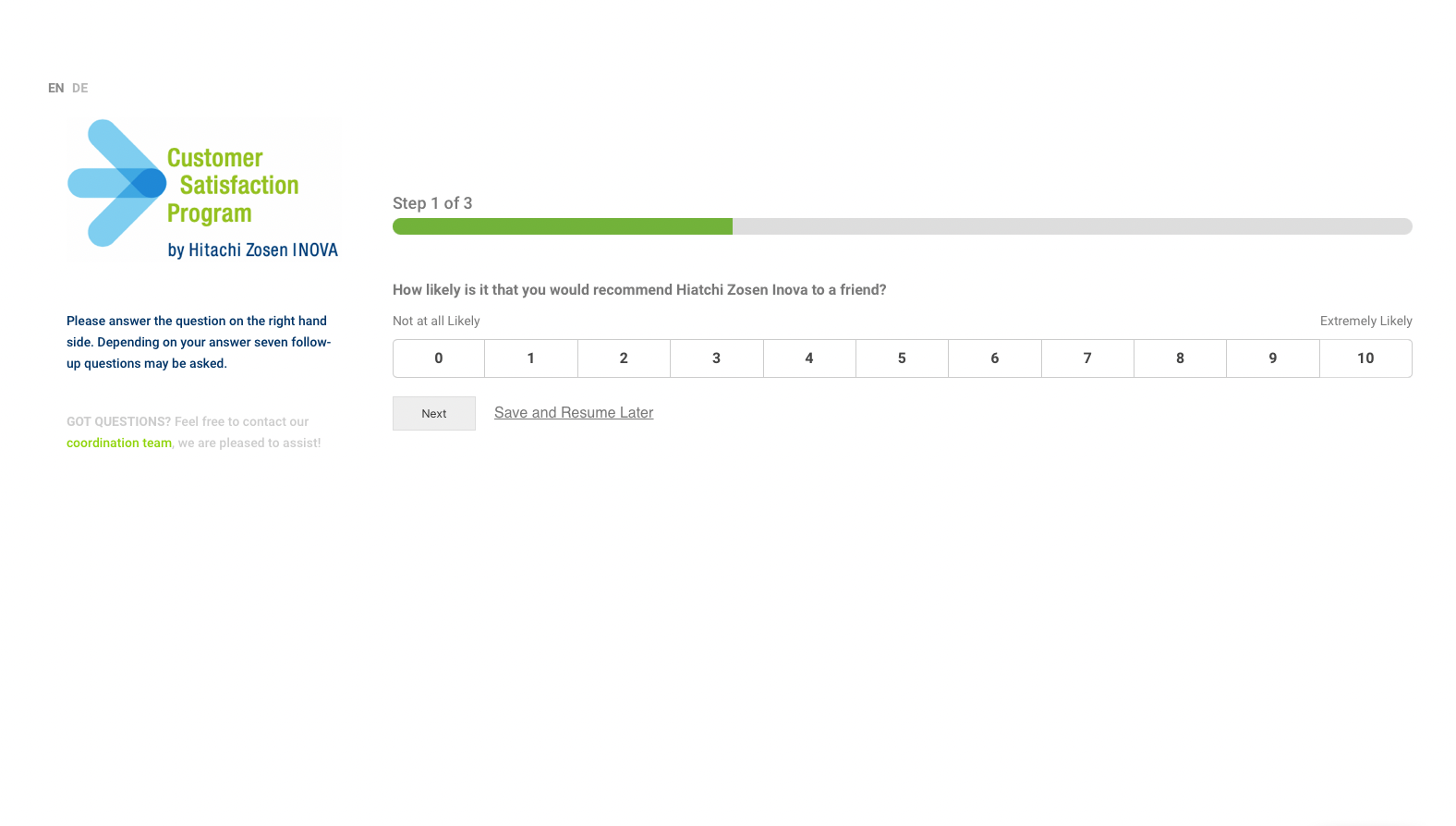
Task: Click the recommendation question text
Action: (639, 290)
